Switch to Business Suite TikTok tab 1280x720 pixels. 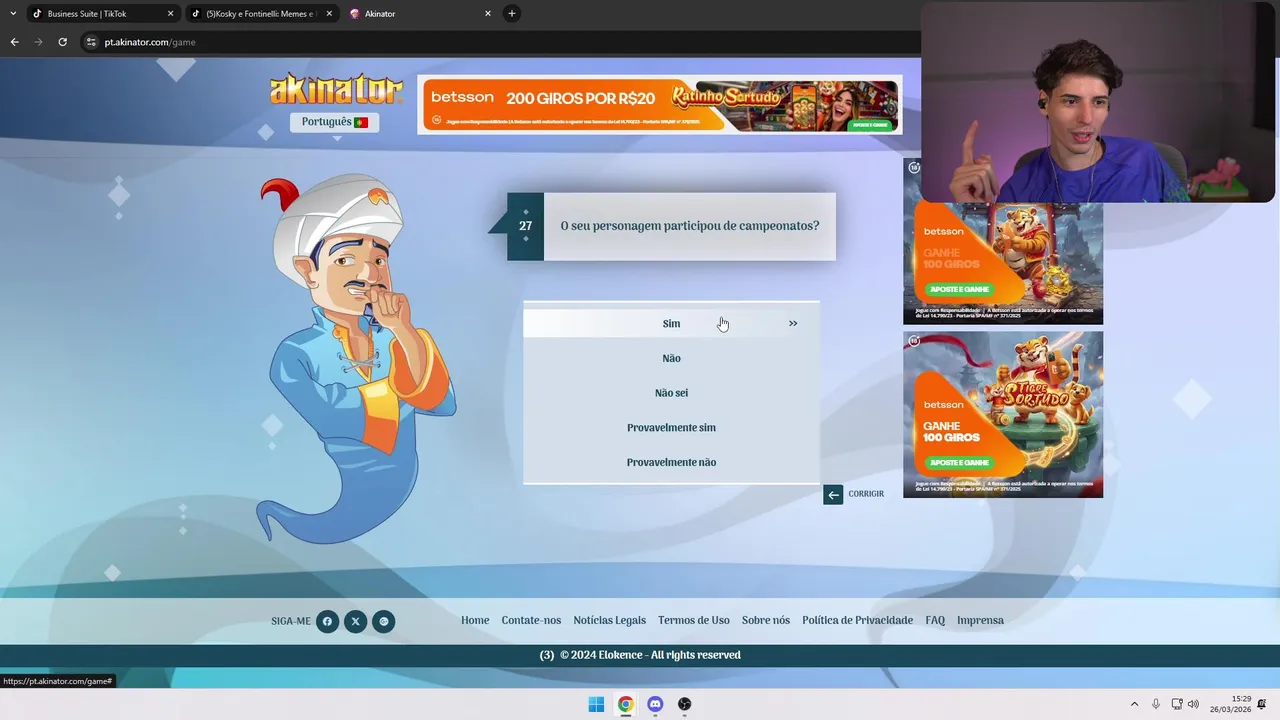pos(102,14)
